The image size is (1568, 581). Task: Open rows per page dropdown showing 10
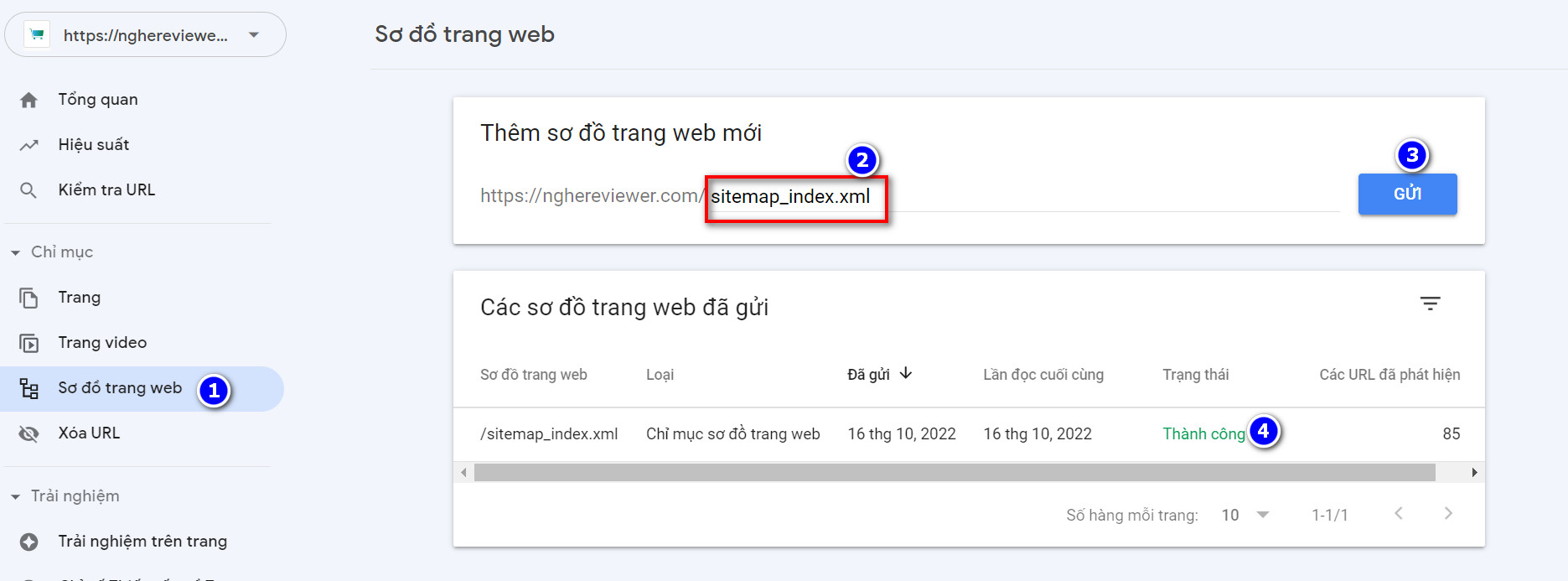[x=1245, y=515]
